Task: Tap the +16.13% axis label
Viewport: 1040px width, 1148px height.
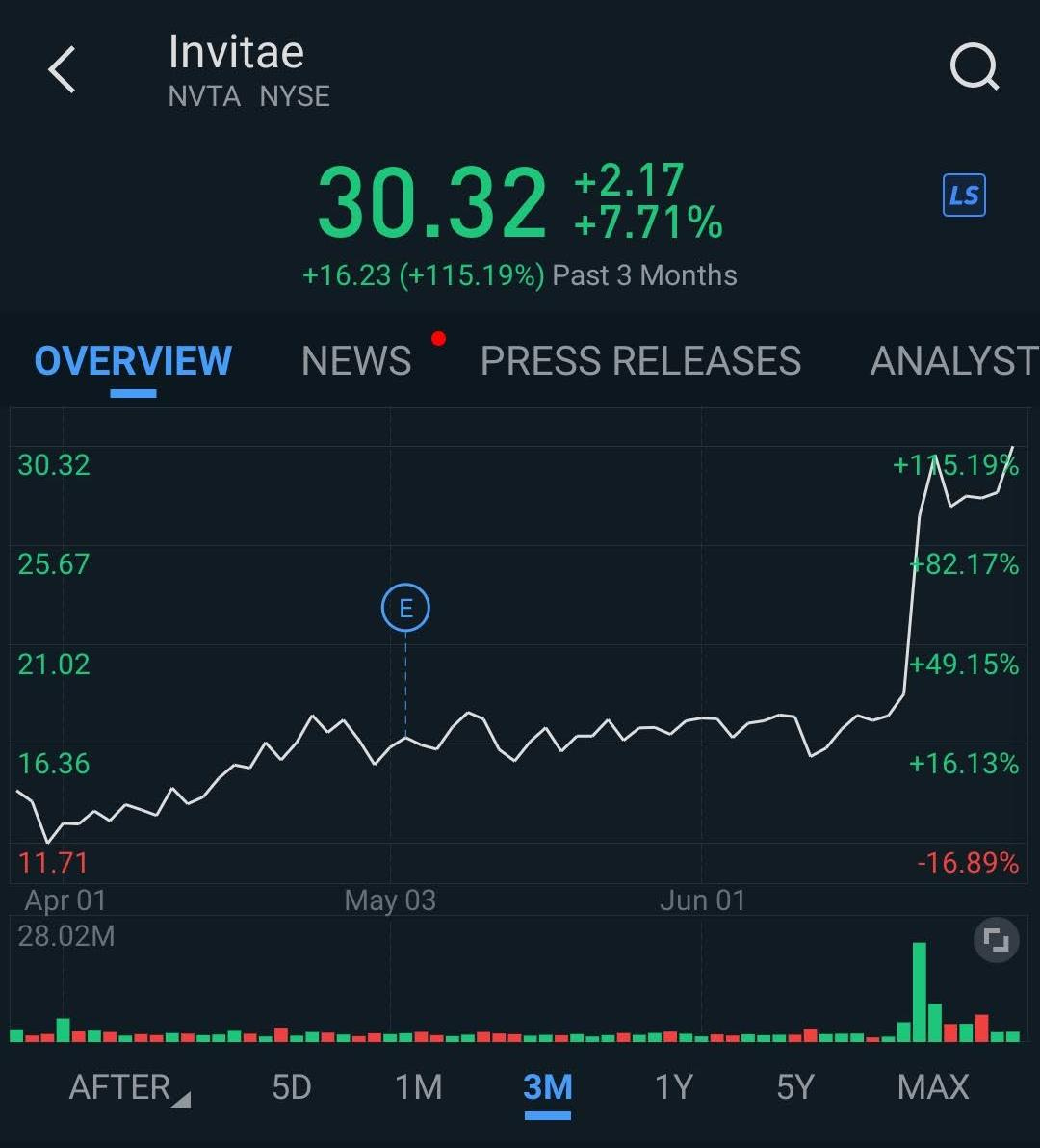Action: point(964,764)
